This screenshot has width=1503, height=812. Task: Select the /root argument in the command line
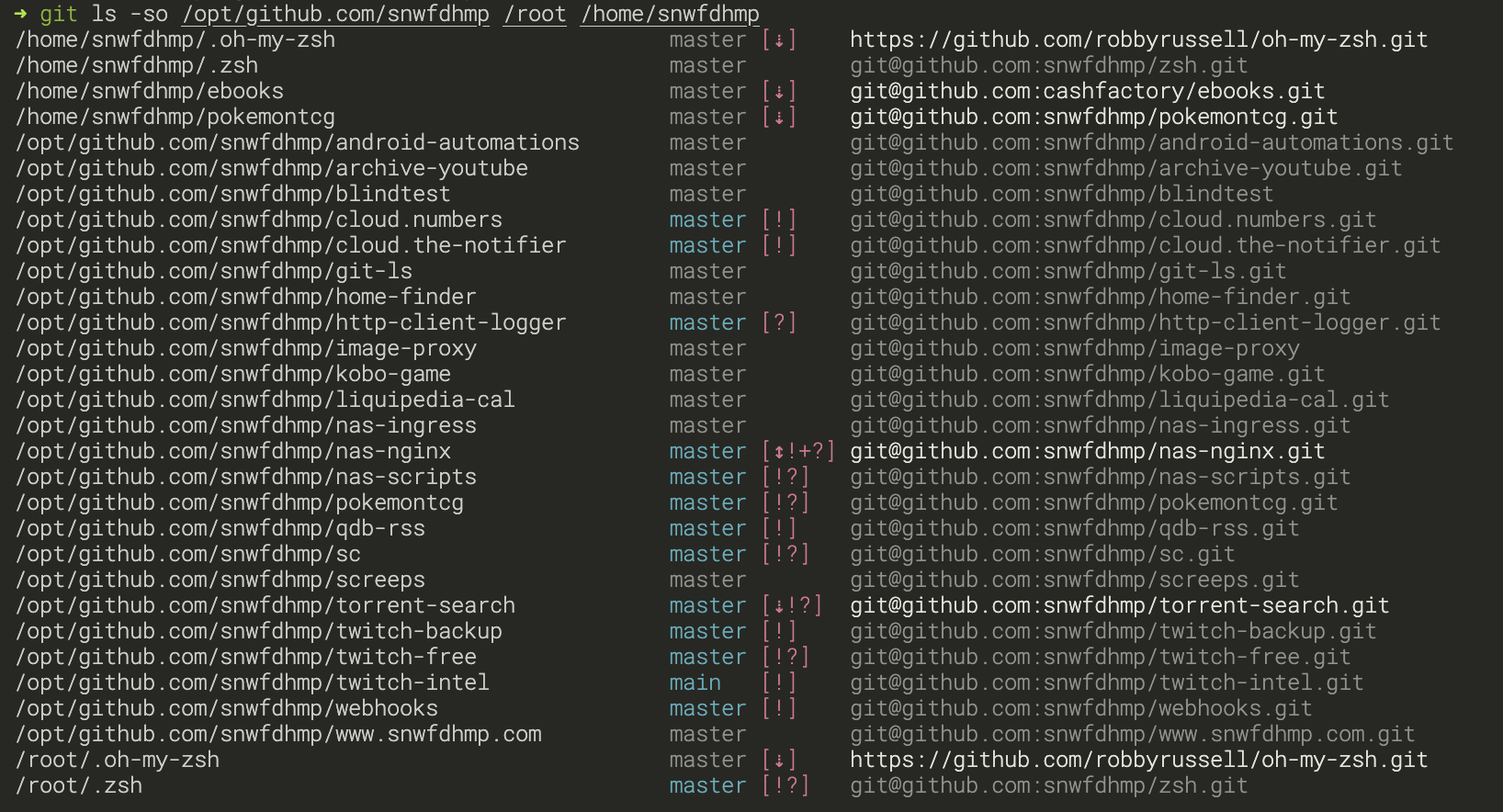click(535, 15)
